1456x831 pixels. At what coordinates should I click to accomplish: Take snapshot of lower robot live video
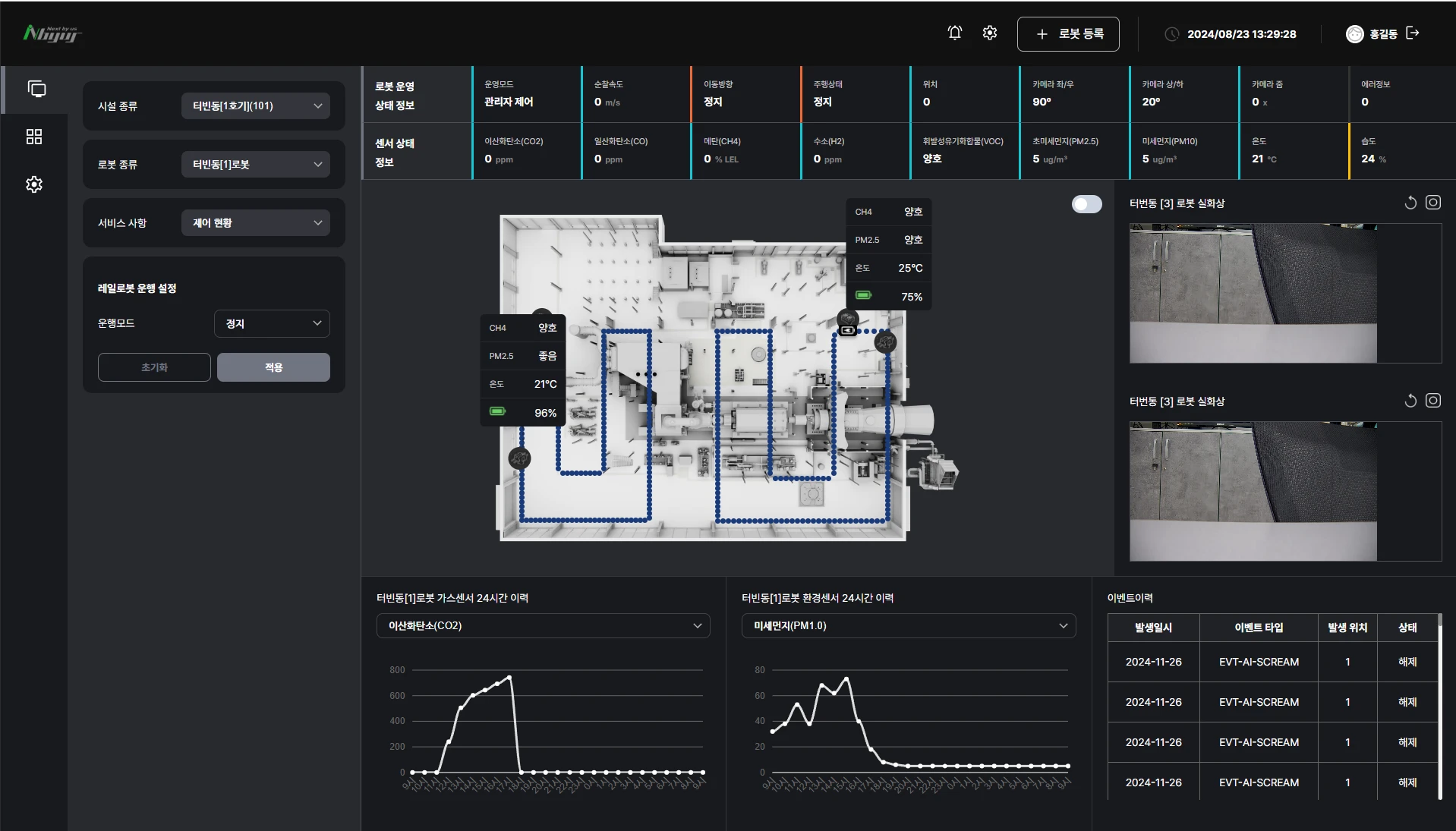tap(1432, 401)
